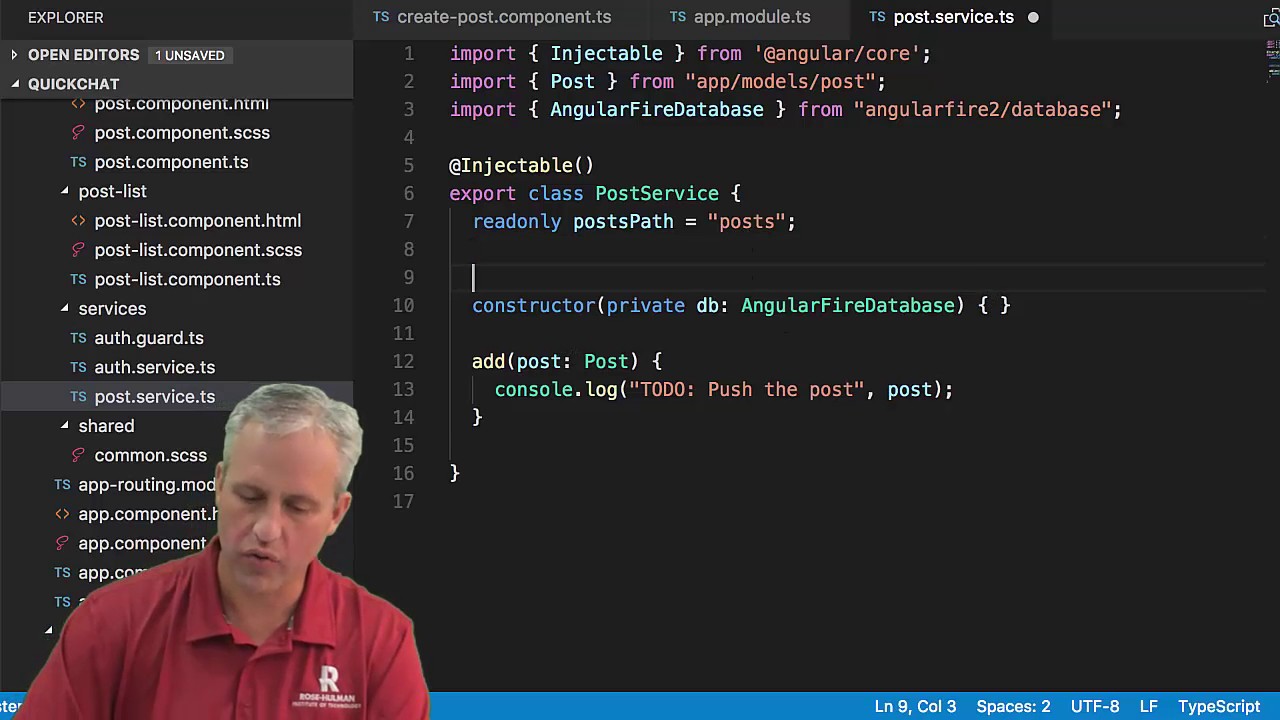The width and height of the screenshot is (1280, 720).
Task: Open post.component.scss file
Action: point(182,133)
